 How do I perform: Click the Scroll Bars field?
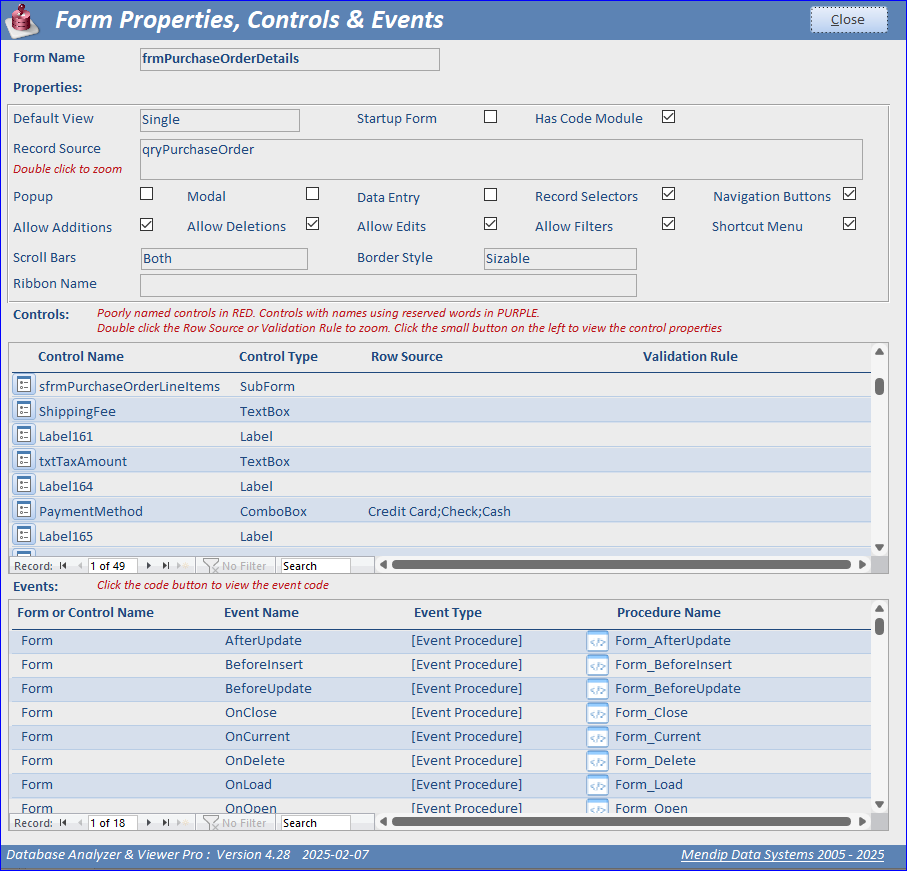coord(224,259)
